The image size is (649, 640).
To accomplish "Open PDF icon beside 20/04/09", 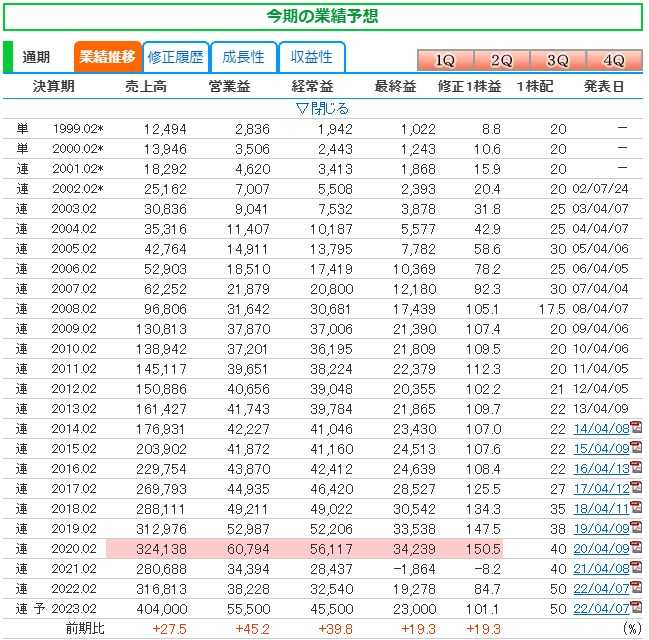I will point(636,548).
